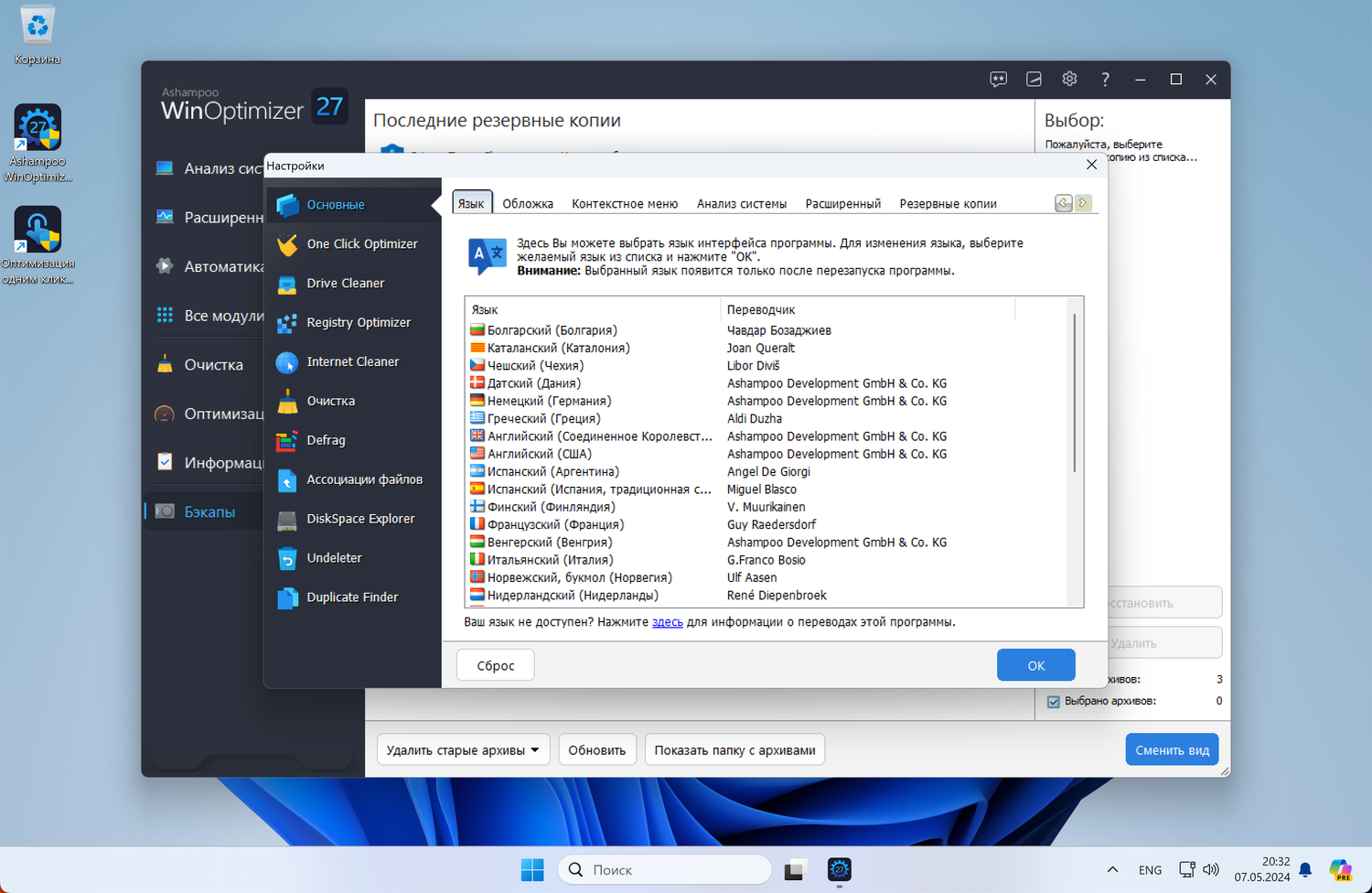Open Windows Start menu
This screenshot has height=893, width=1372.
532,870
